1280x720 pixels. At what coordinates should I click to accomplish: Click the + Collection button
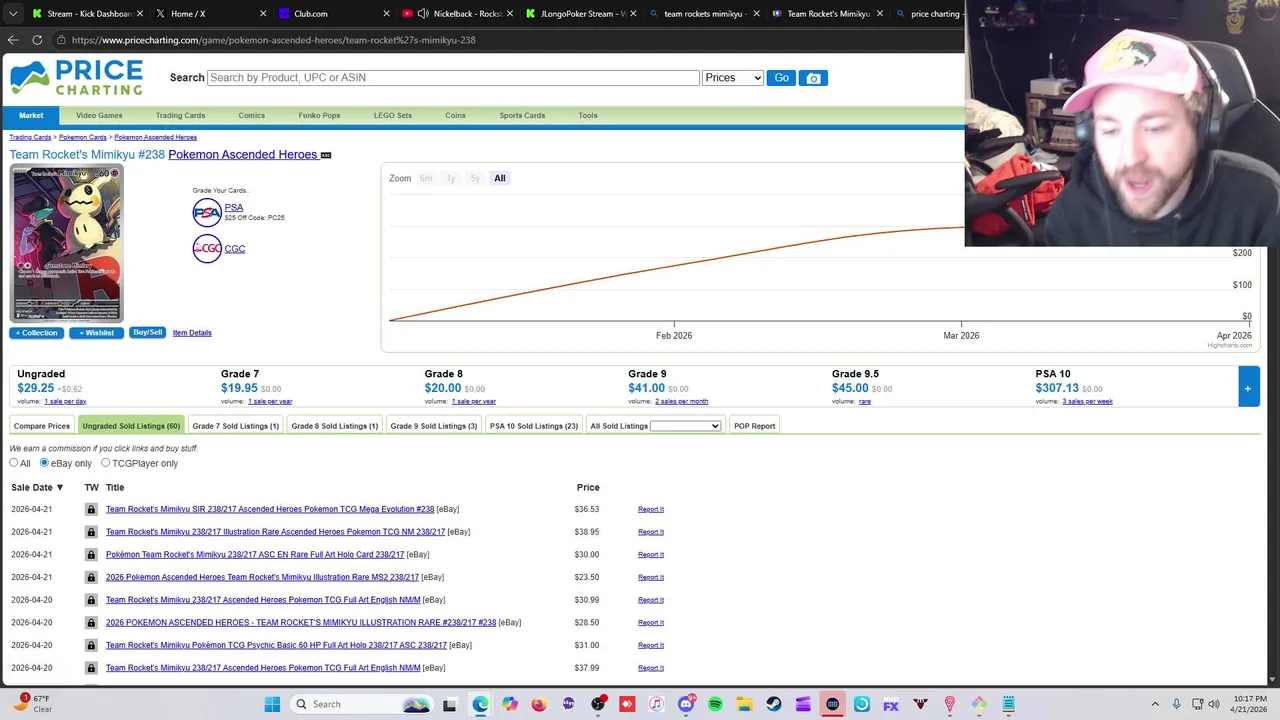click(36, 333)
